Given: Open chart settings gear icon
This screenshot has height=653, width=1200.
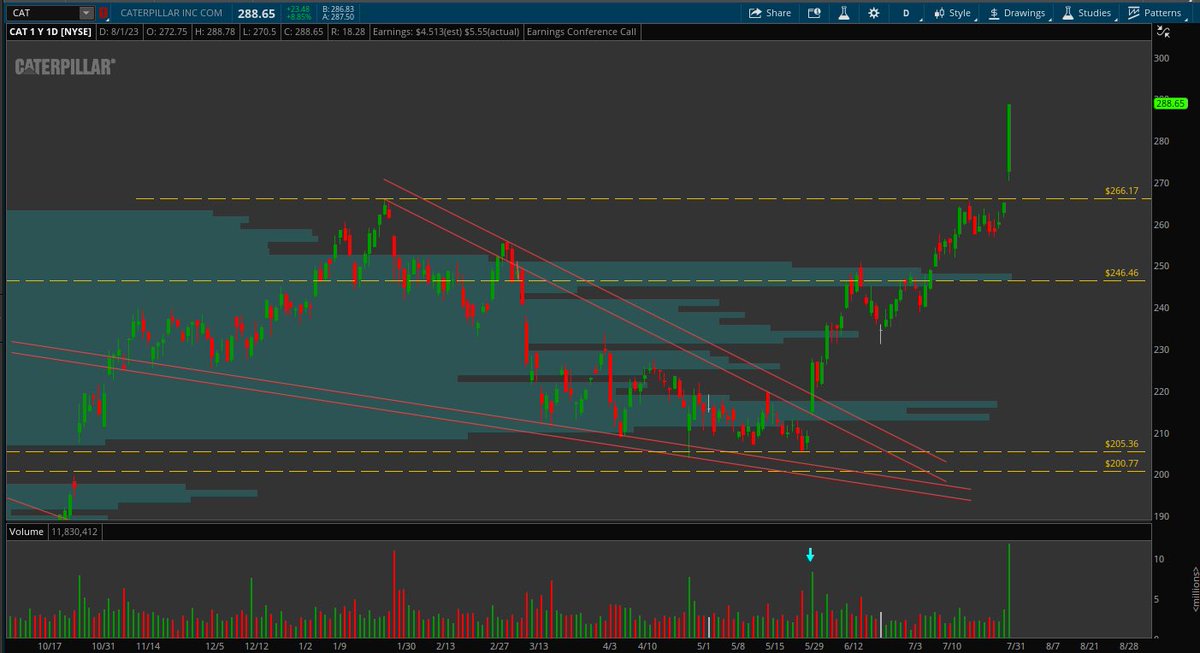Looking at the screenshot, I should tap(874, 13).
